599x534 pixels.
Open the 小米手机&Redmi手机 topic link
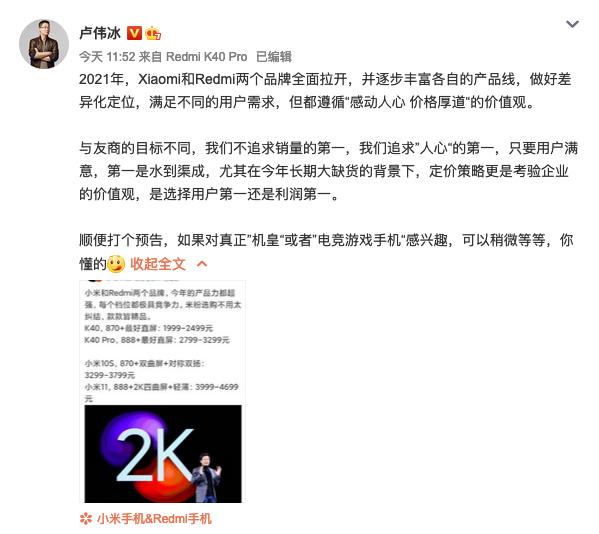tap(154, 519)
